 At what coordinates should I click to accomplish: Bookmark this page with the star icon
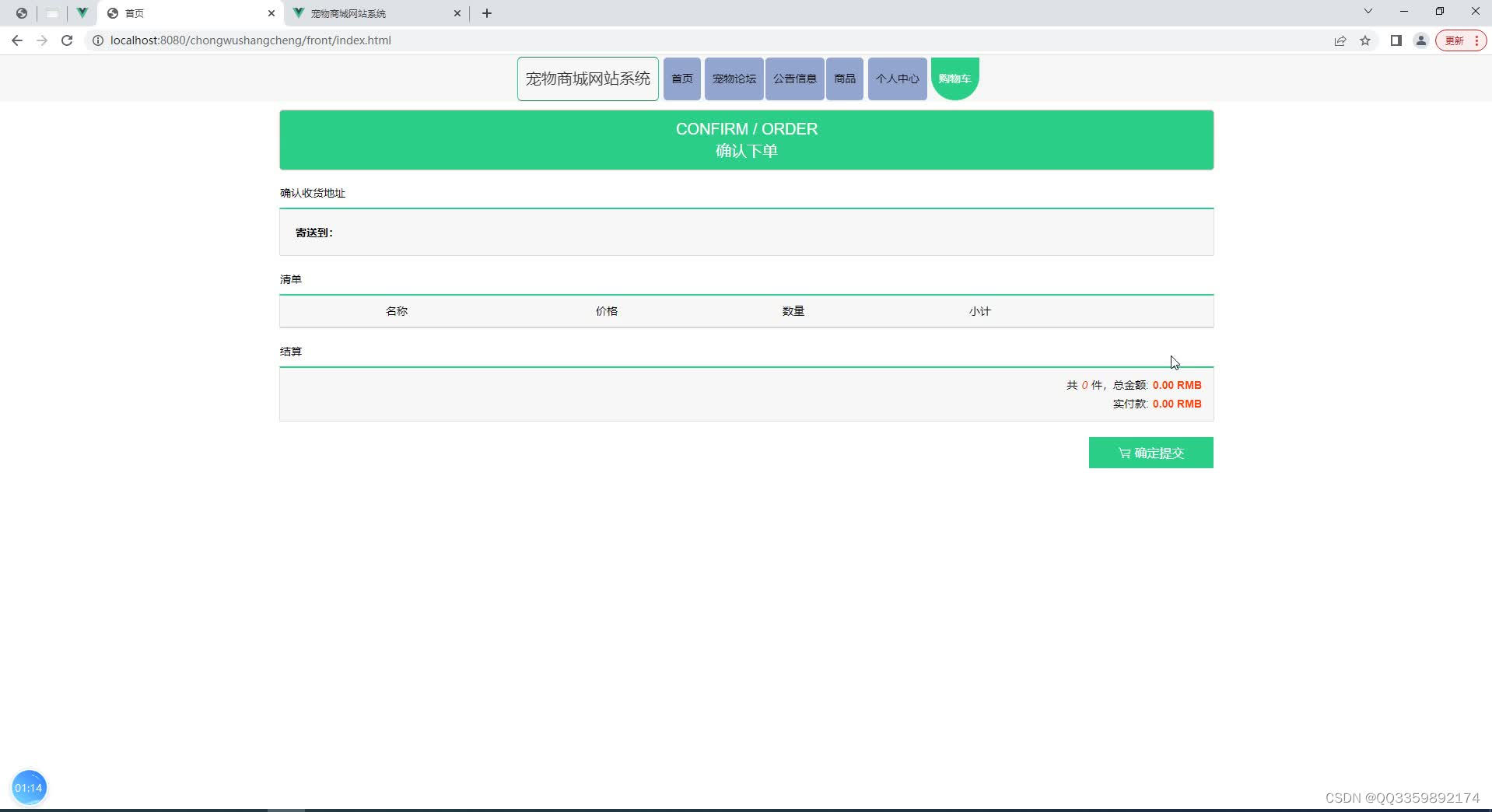1365,40
